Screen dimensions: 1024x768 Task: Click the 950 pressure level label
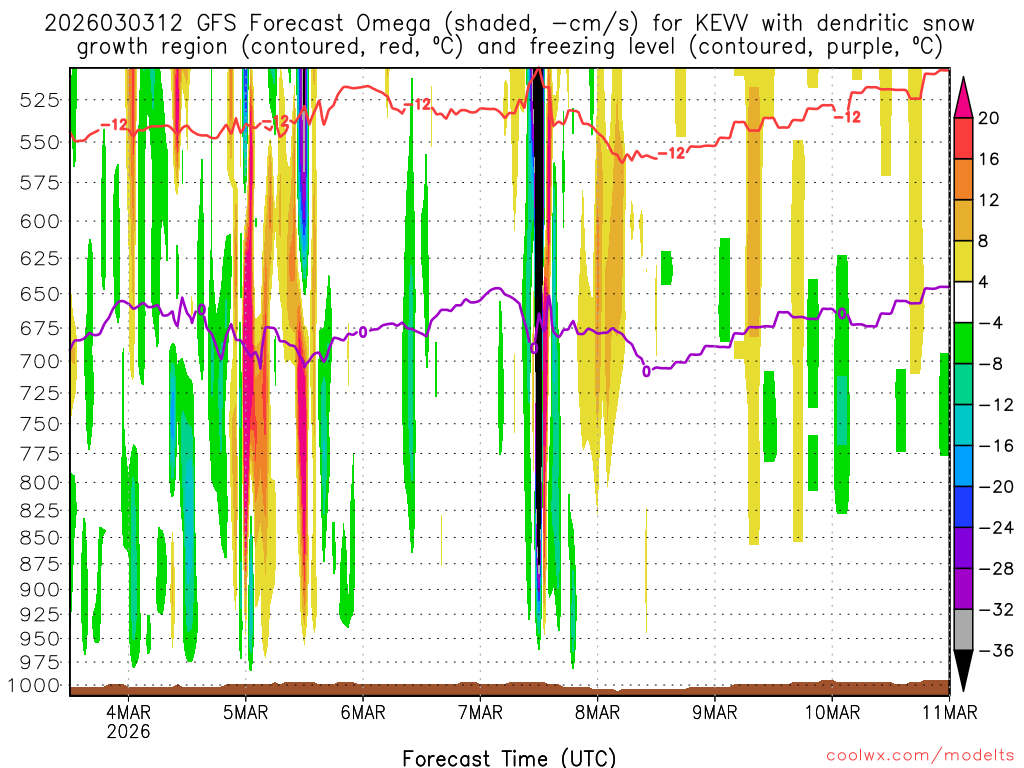(39, 638)
